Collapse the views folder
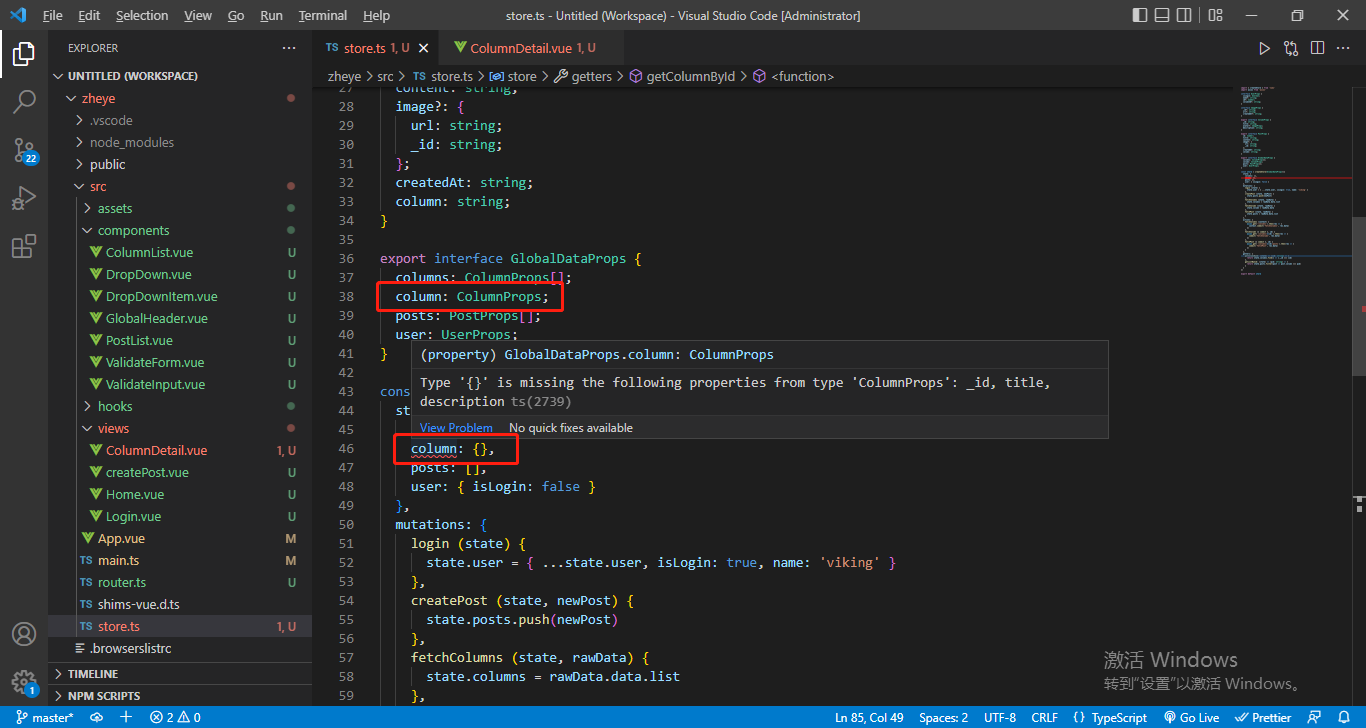 (x=113, y=428)
